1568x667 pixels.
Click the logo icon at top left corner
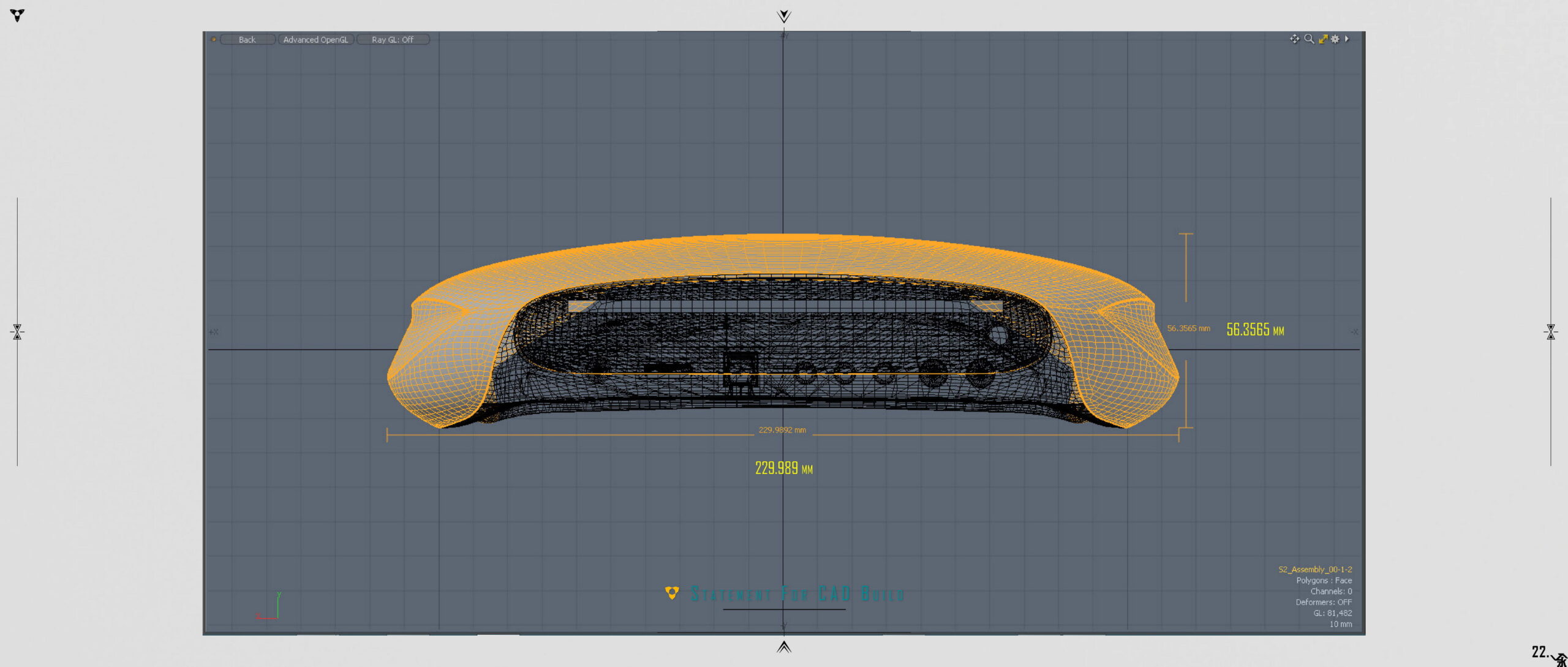click(18, 15)
